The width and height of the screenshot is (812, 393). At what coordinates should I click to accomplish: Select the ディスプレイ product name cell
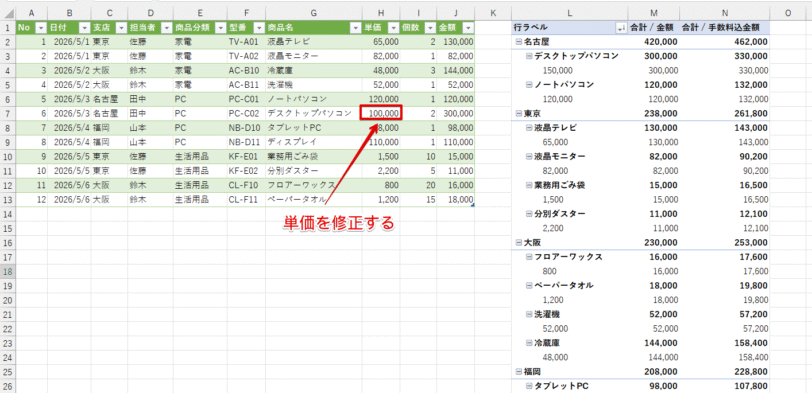[x=314, y=142]
